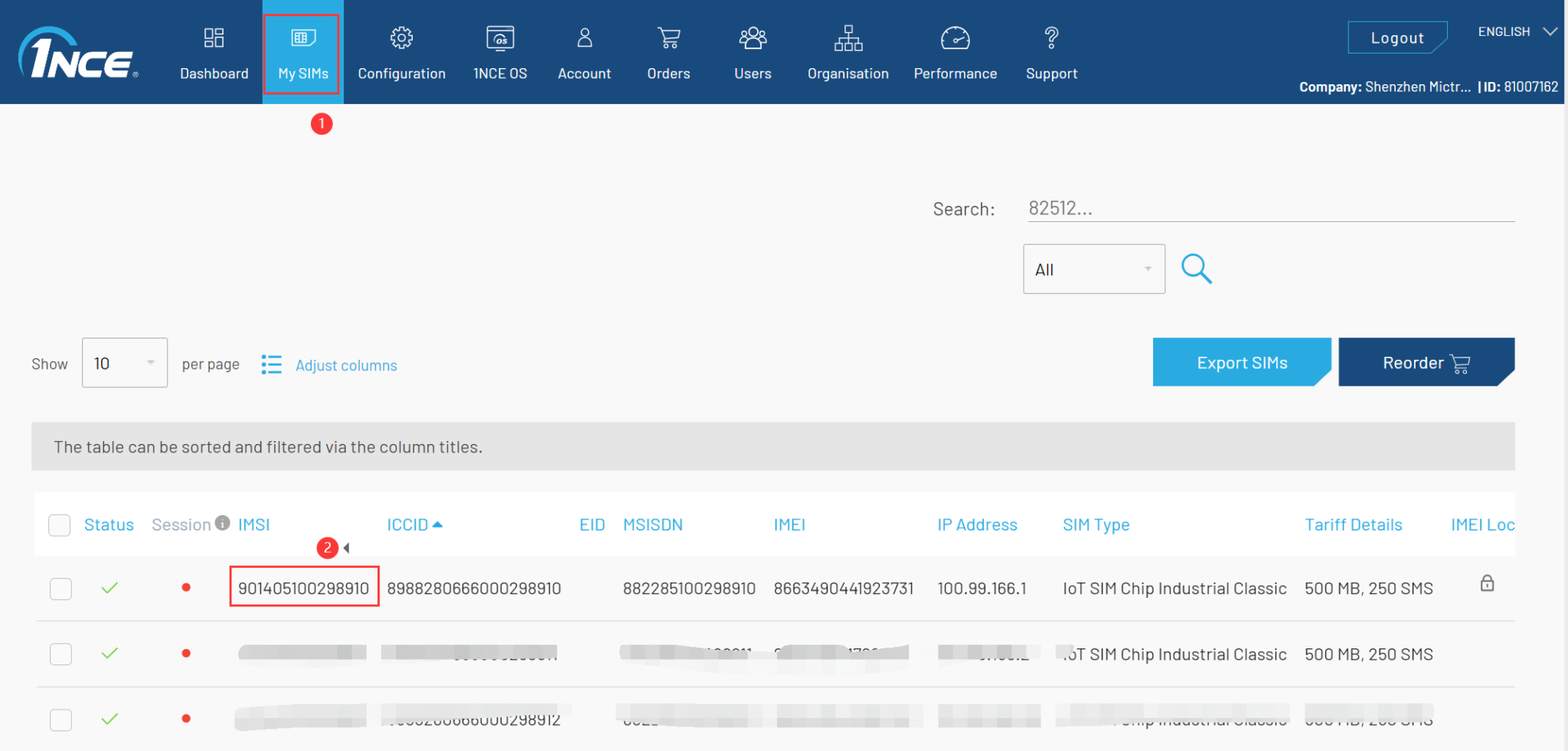Toggle the select-all checkbox in table header

click(60, 525)
